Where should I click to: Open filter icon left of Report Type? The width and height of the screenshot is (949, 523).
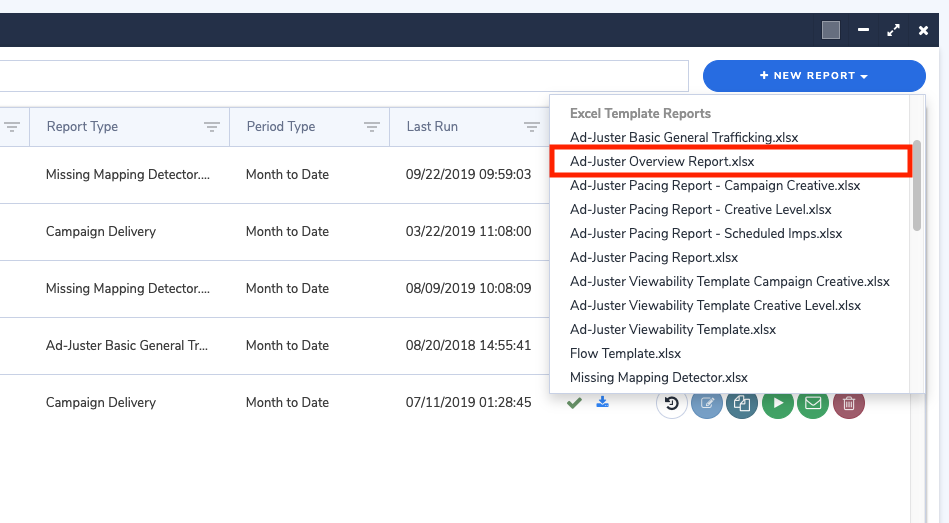12,127
